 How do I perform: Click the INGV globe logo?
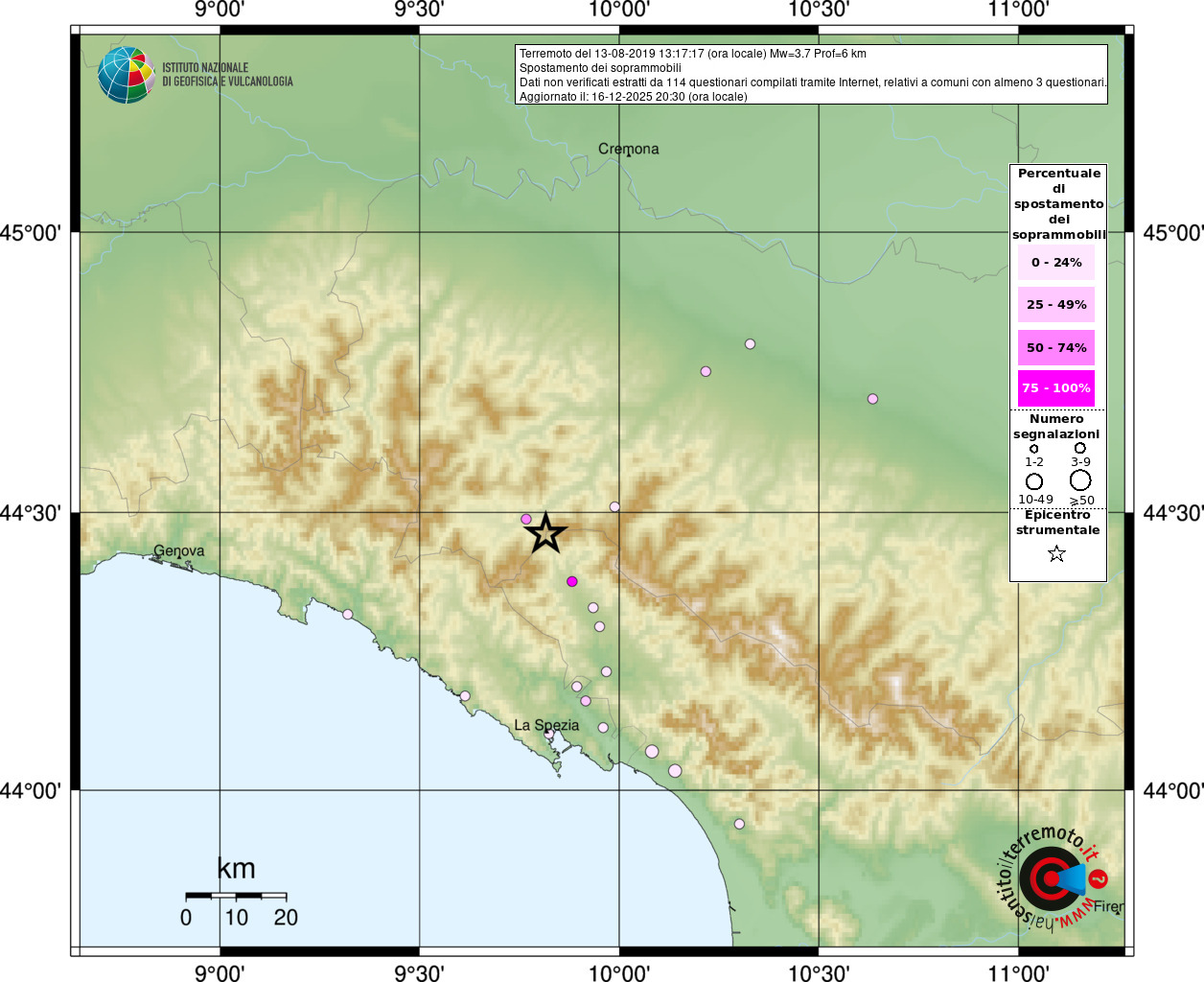coord(126,75)
